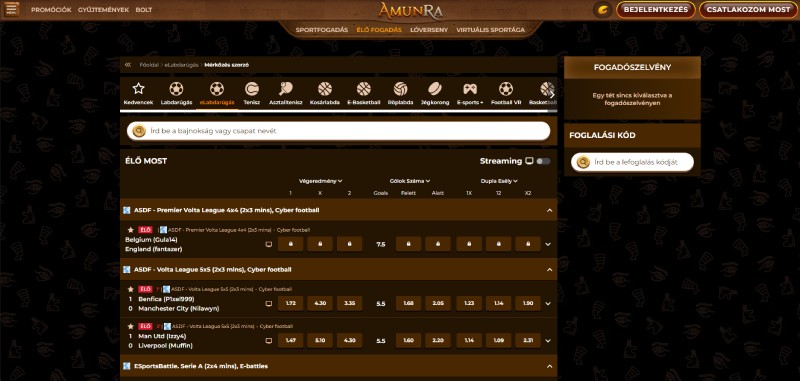Click the Bejelentkezés button
Viewport: 800px width, 381px height.
pyautogui.click(x=656, y=10)
